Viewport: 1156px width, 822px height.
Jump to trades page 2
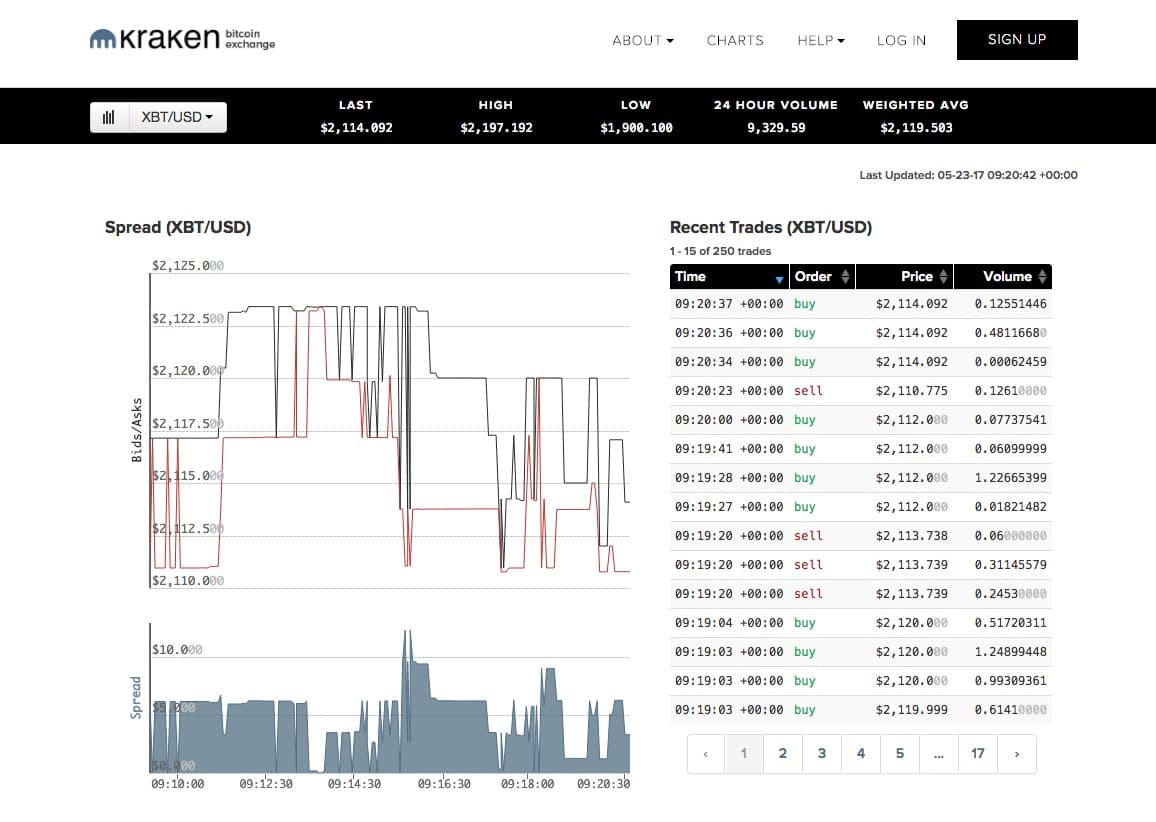[783, 754]
